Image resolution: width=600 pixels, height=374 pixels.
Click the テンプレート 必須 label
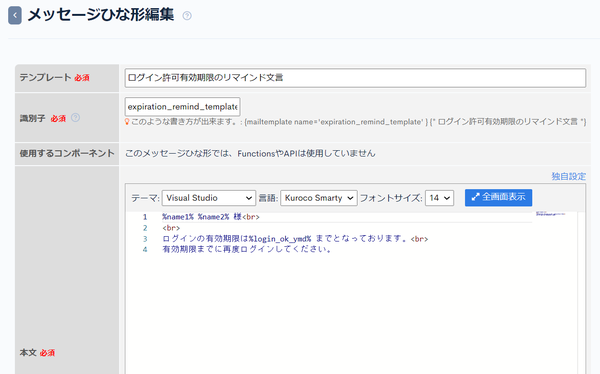tap(54, 77)
